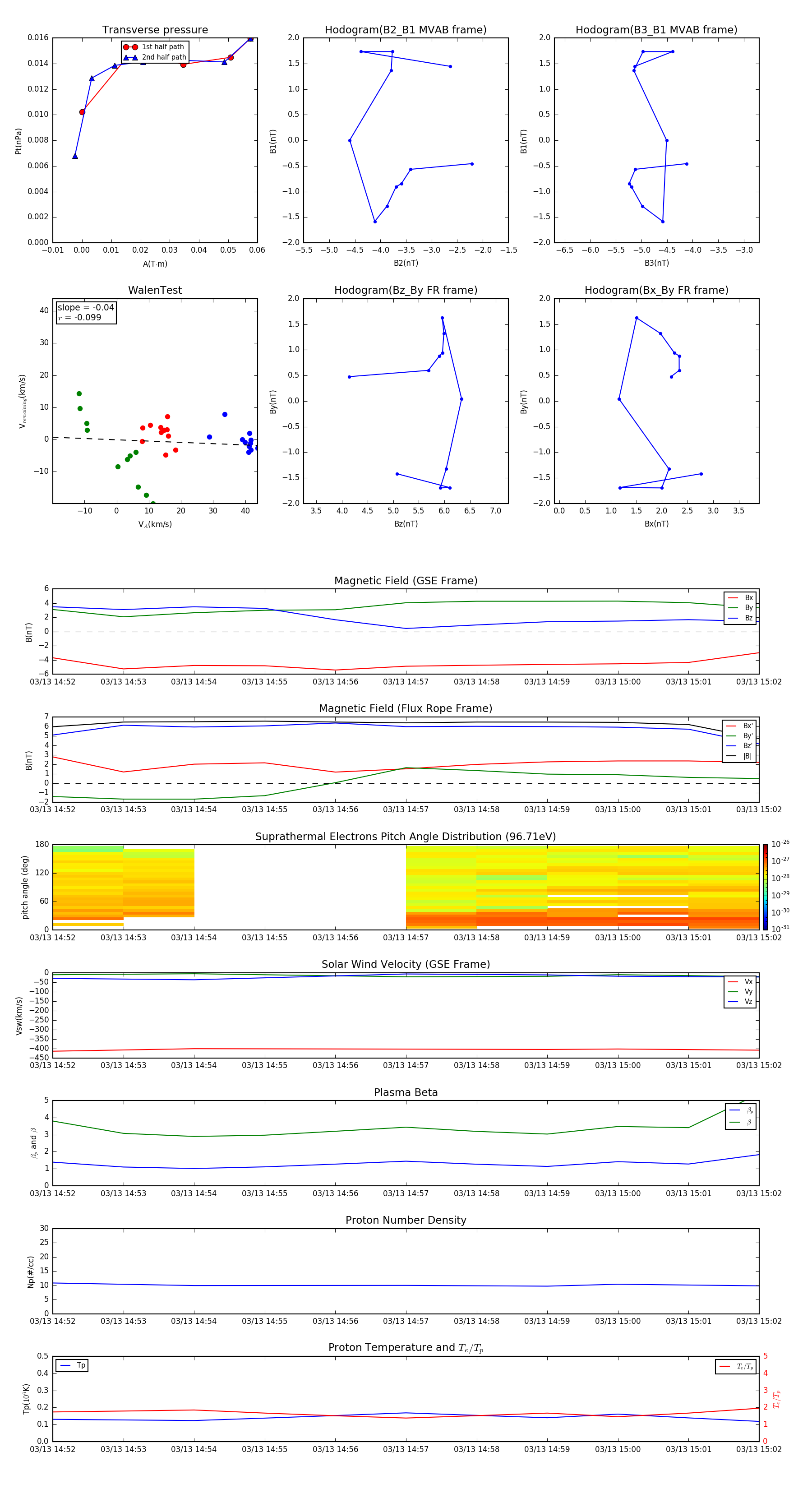
Task: Click the 'Np(#/cc)' axis label
Action: [31, 1272]
